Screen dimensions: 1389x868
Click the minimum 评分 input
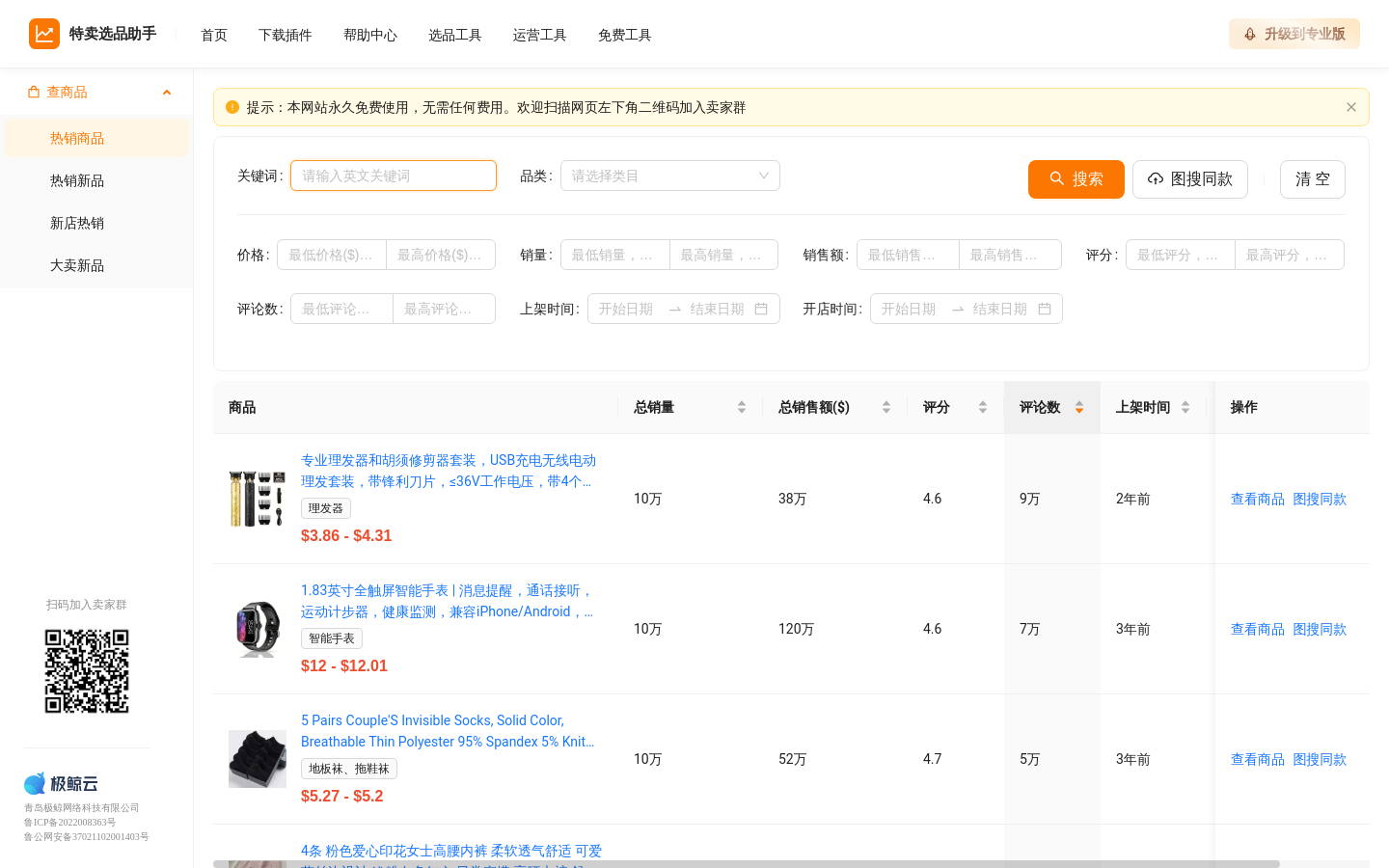(1181, 255)
